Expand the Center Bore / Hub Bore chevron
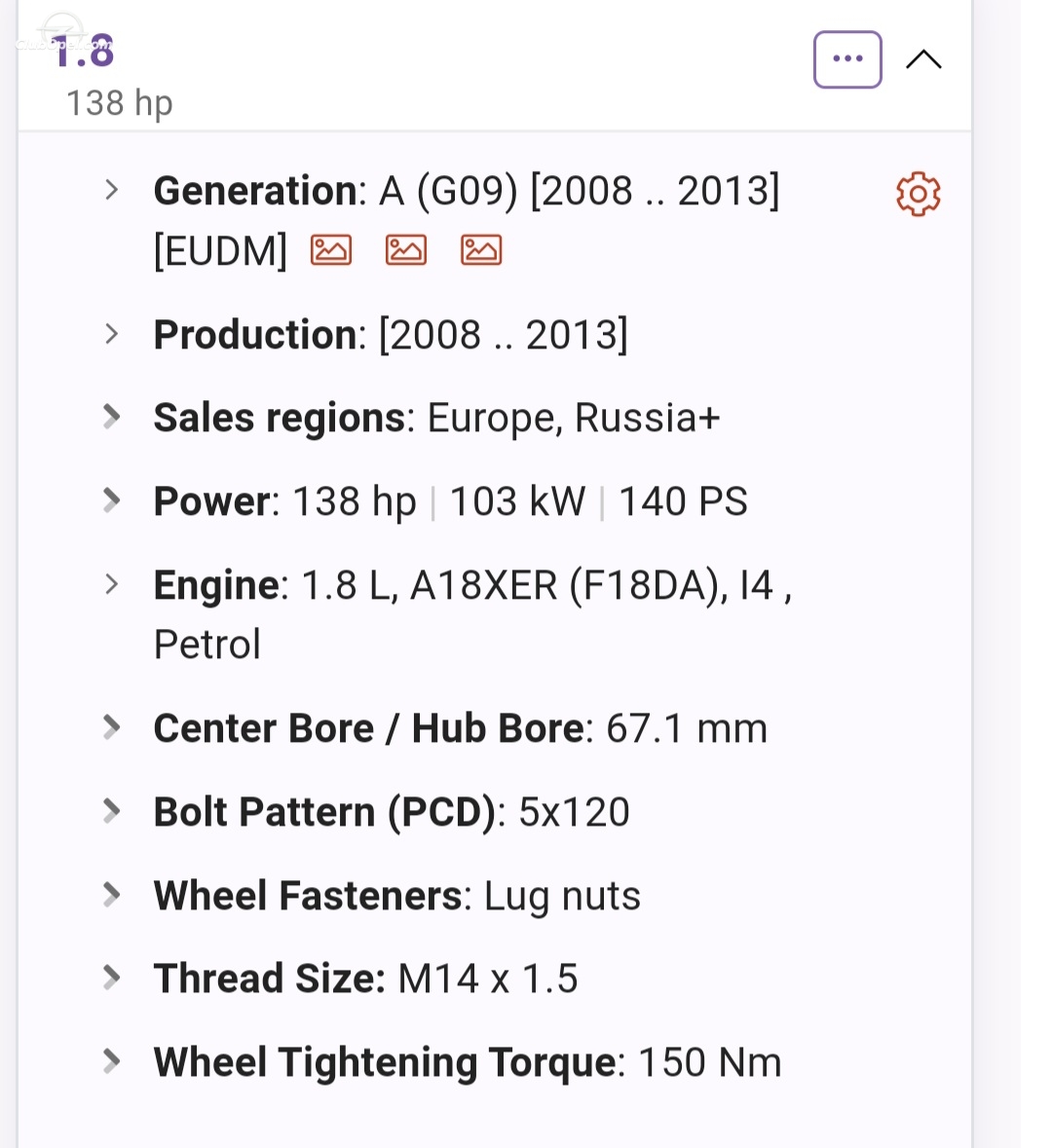The image size is (1052, 1148). click(111, 727)
